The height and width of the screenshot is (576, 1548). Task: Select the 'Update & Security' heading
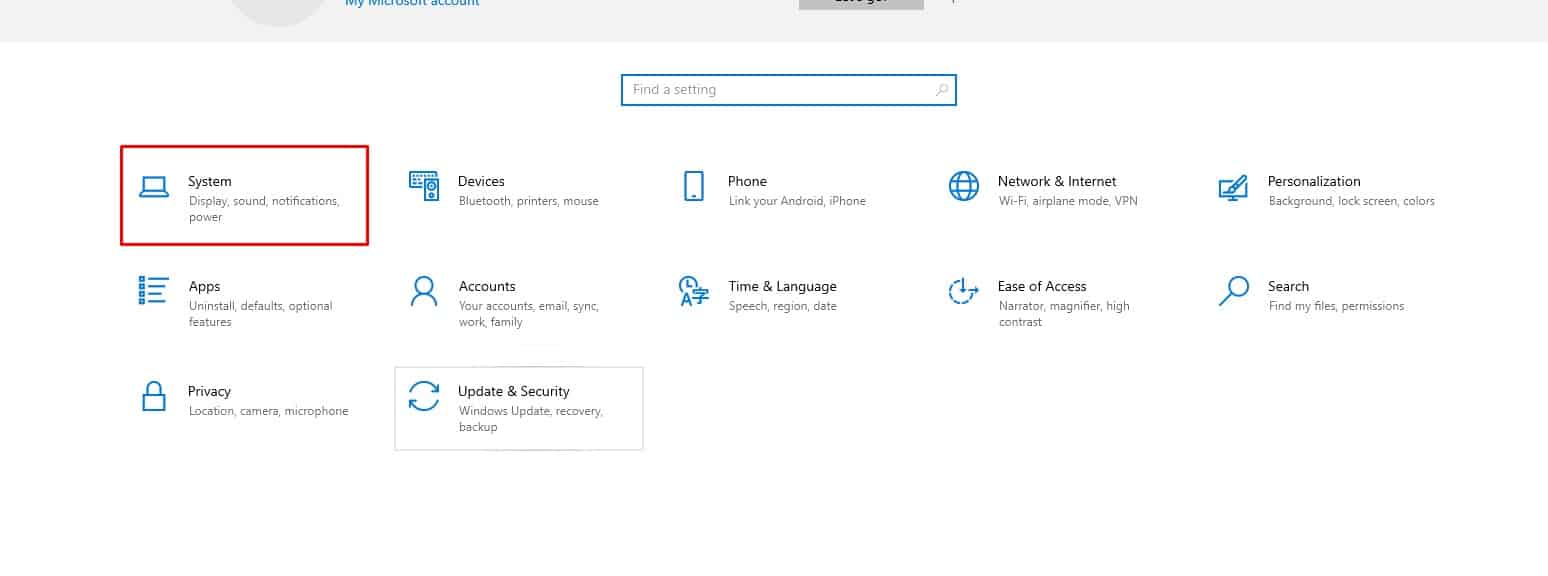point(513,391)
